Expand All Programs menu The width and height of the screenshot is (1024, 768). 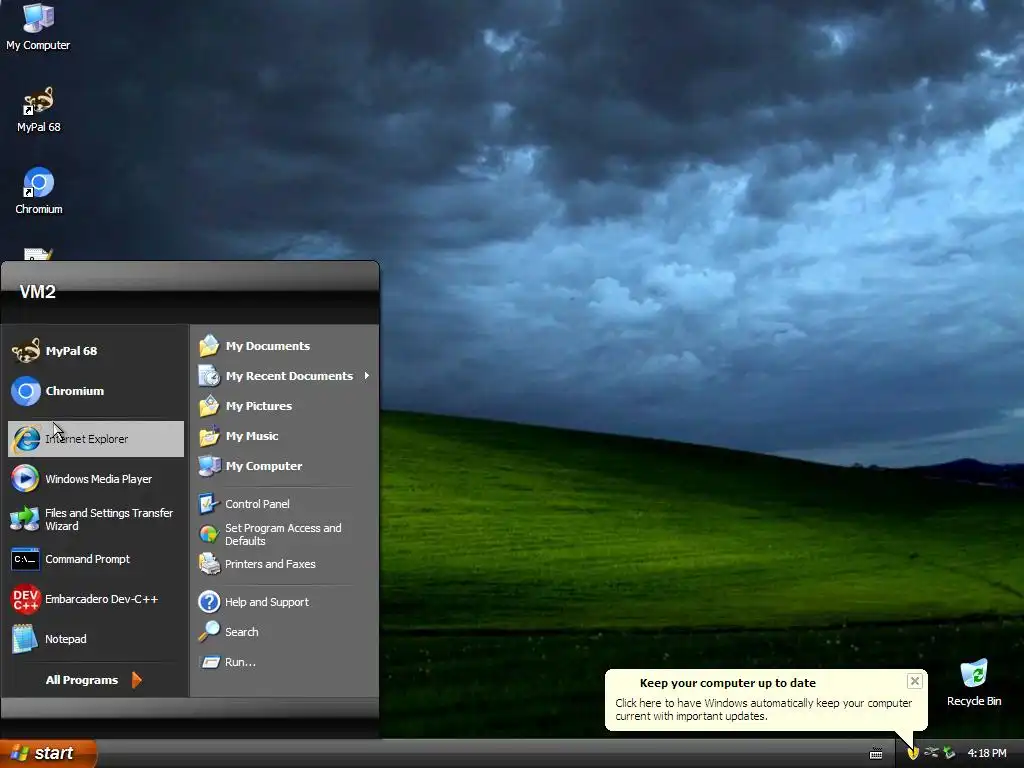[x=94, y=680]
